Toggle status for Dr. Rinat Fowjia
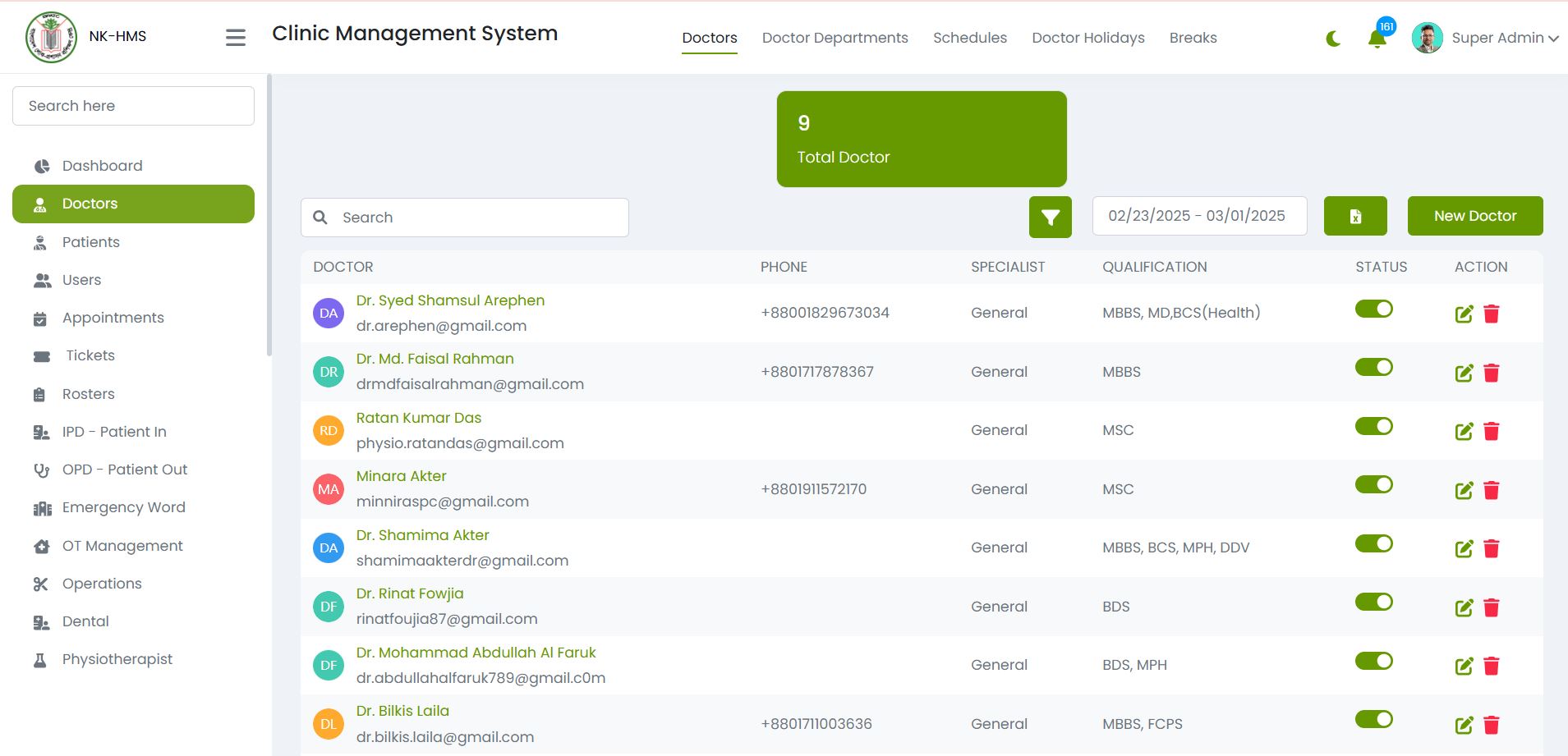Viewport: 1568px width, 756px height. 1374,602
